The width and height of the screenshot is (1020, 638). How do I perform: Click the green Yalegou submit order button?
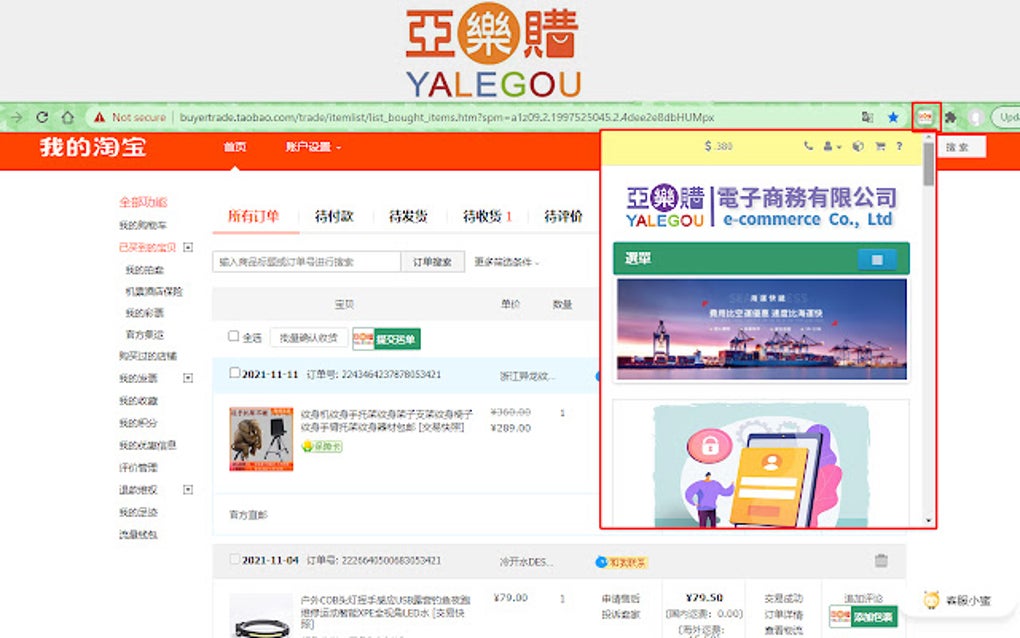click(x=386, y=339)
